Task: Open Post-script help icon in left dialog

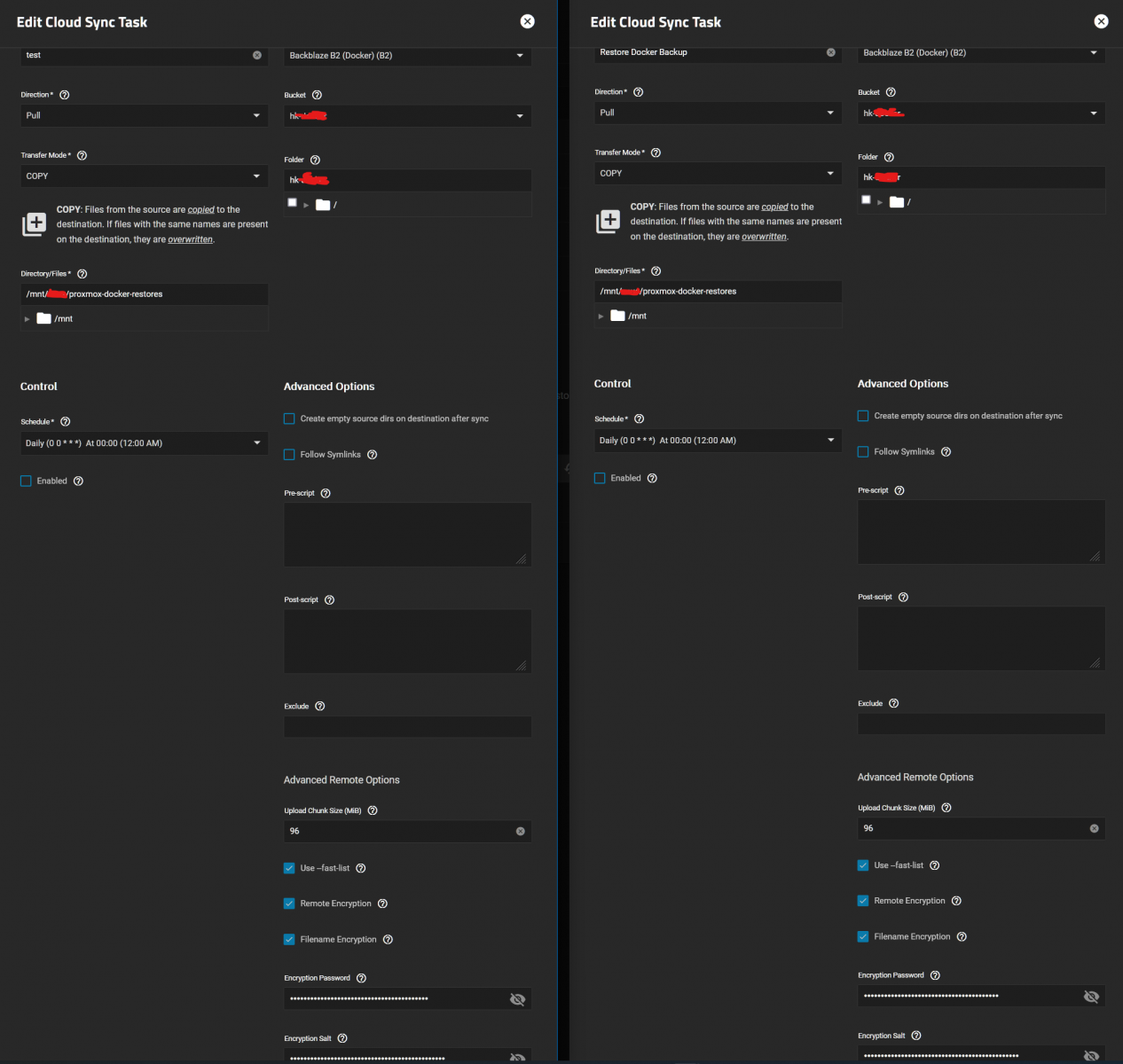Action: (329, 600)
